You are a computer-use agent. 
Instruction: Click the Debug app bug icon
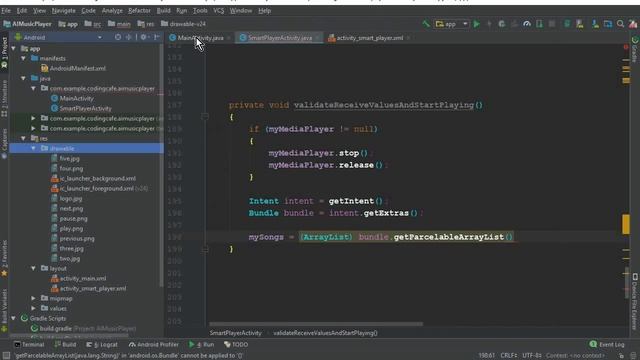[x=502, y=24]
